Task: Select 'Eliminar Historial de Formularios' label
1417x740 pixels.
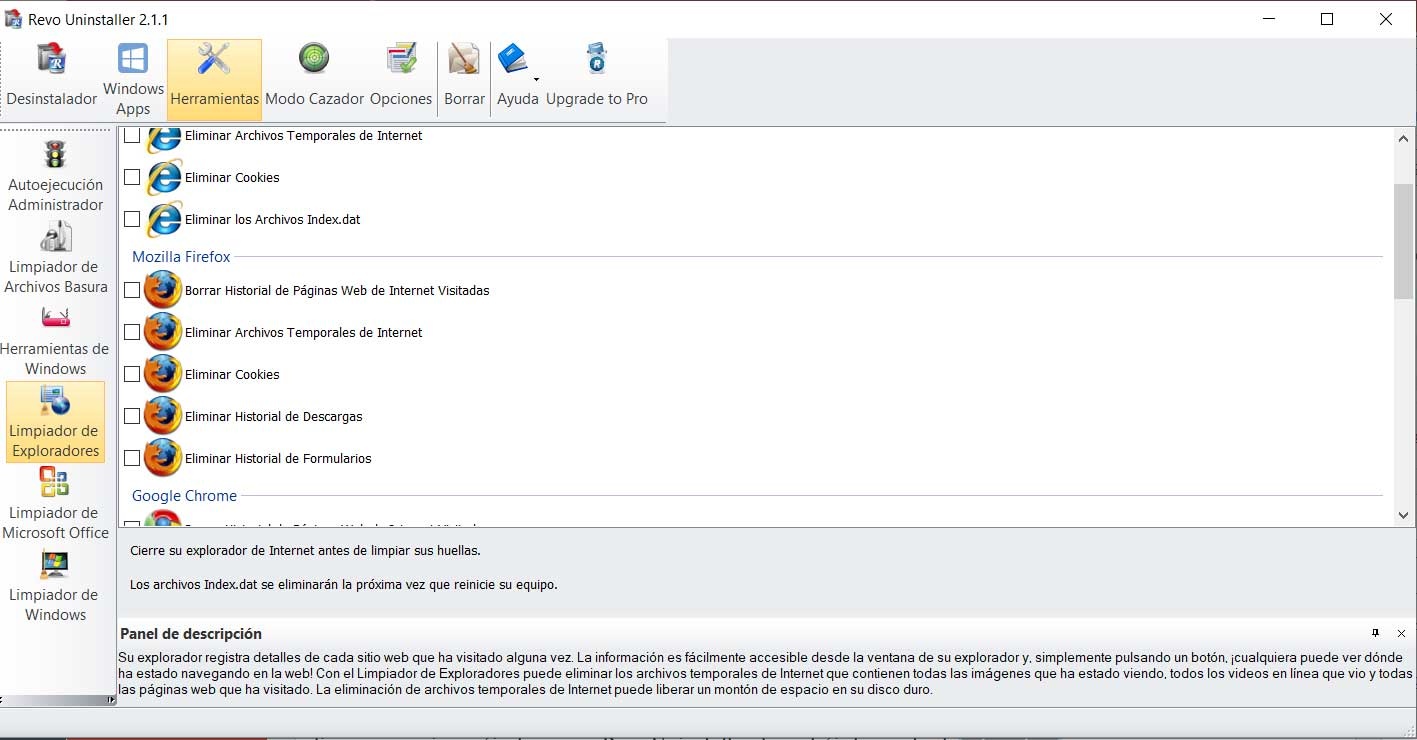Action: point(278,458)
